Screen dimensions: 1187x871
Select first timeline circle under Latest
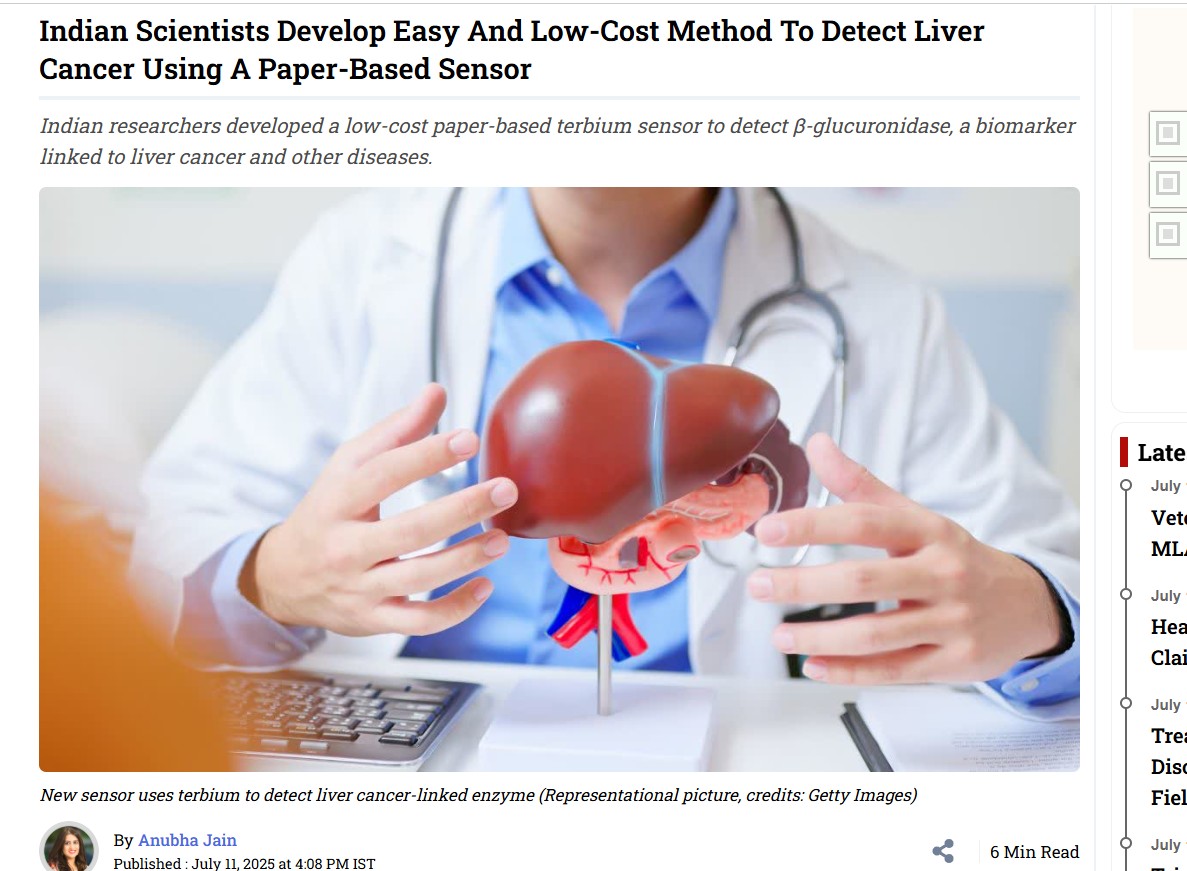[1126, 485]
